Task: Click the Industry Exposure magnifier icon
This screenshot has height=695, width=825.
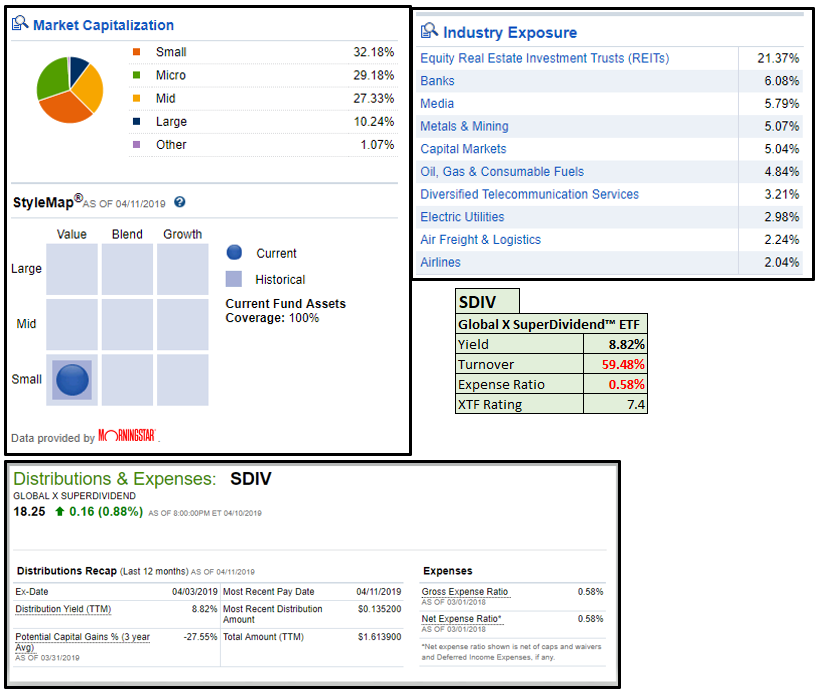Action: click(x=429, y=32)
